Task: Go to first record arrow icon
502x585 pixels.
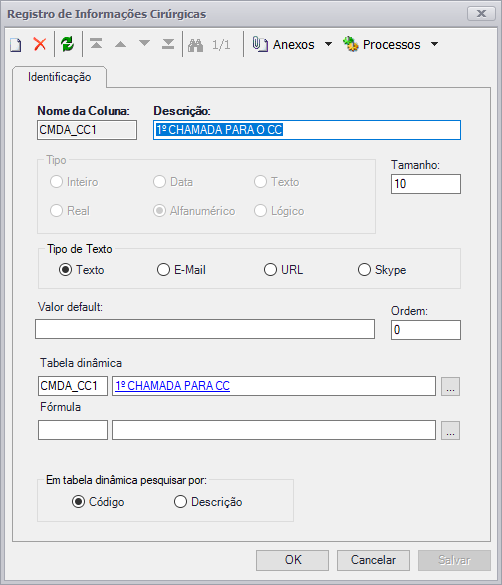Action: [96, 44]
